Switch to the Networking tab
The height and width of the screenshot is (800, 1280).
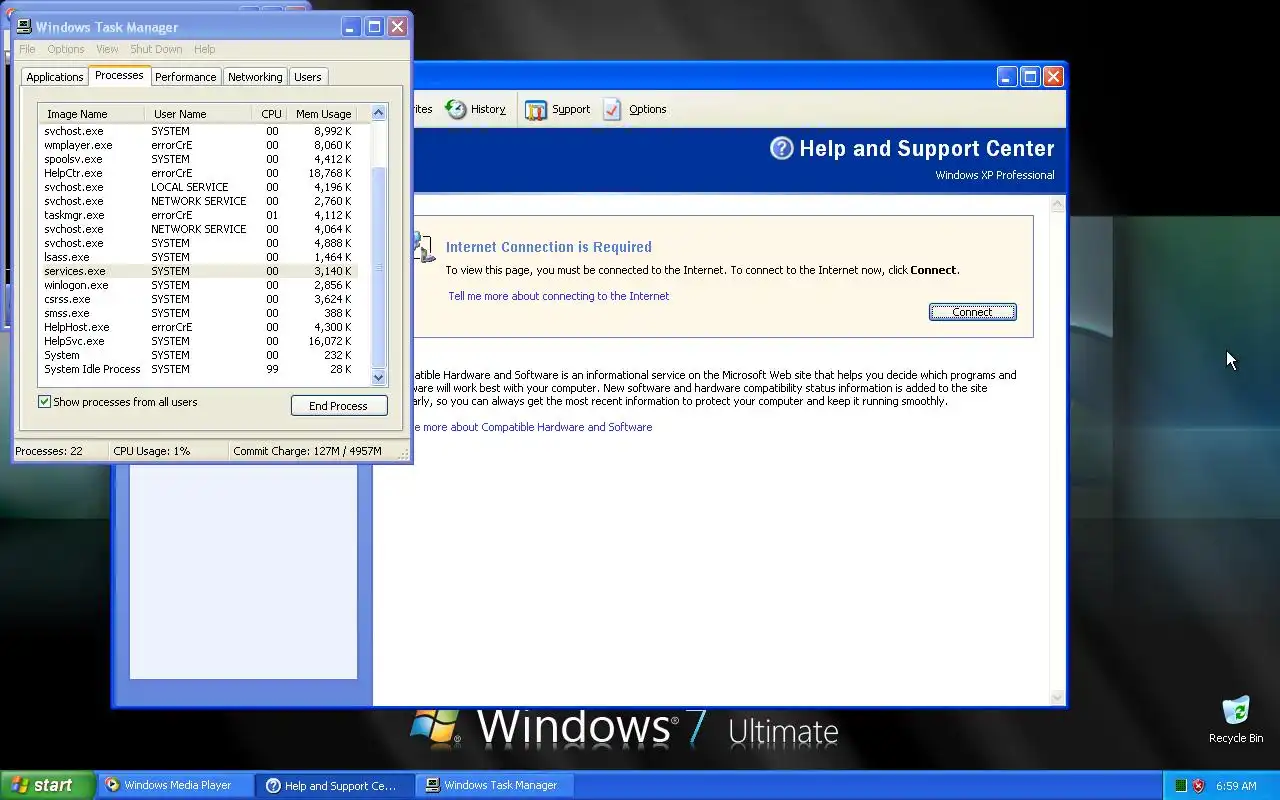click(x=255, y=77)
